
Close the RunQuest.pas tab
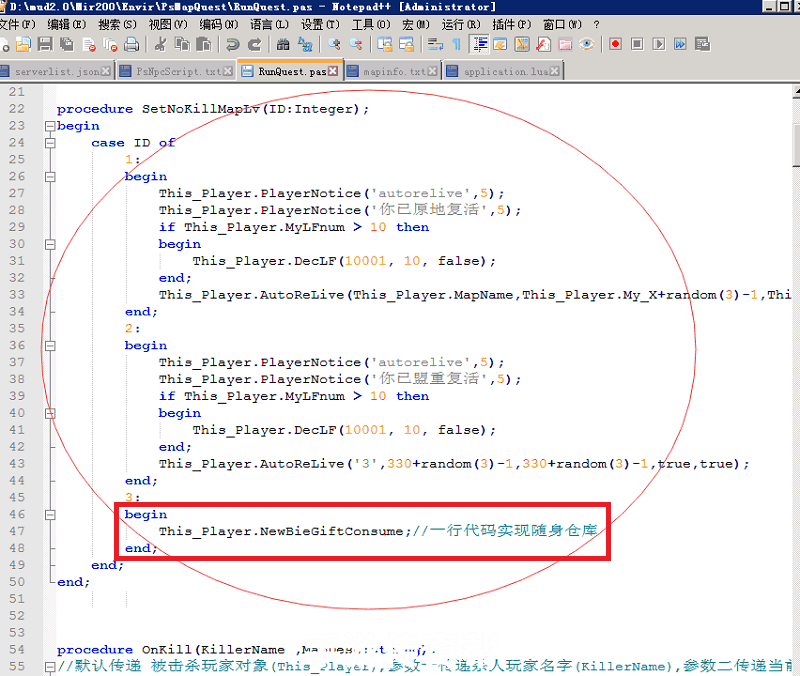click(x=333, y=71)
